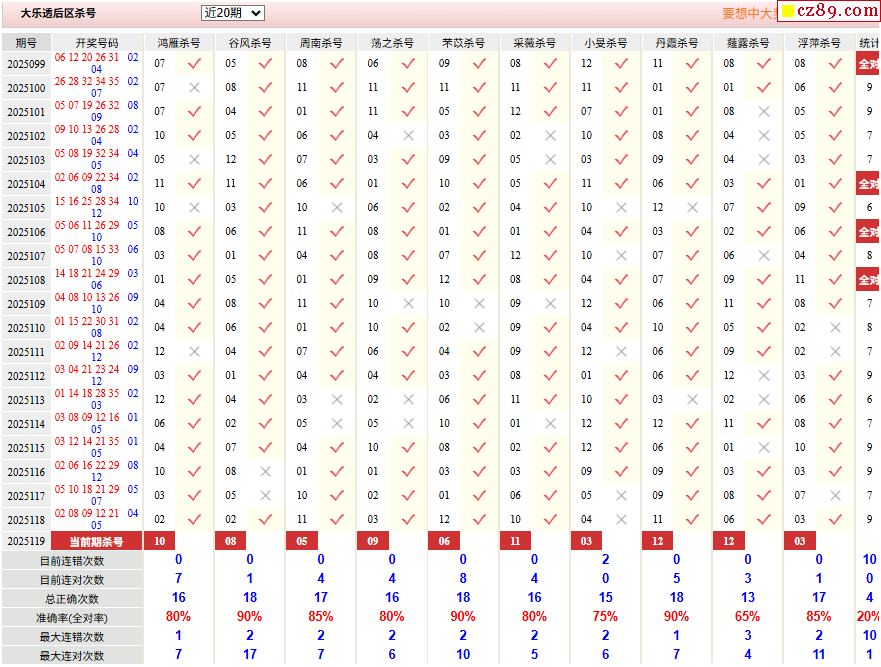Click the 准确率(全对率) row label

[x=72, y=618]
